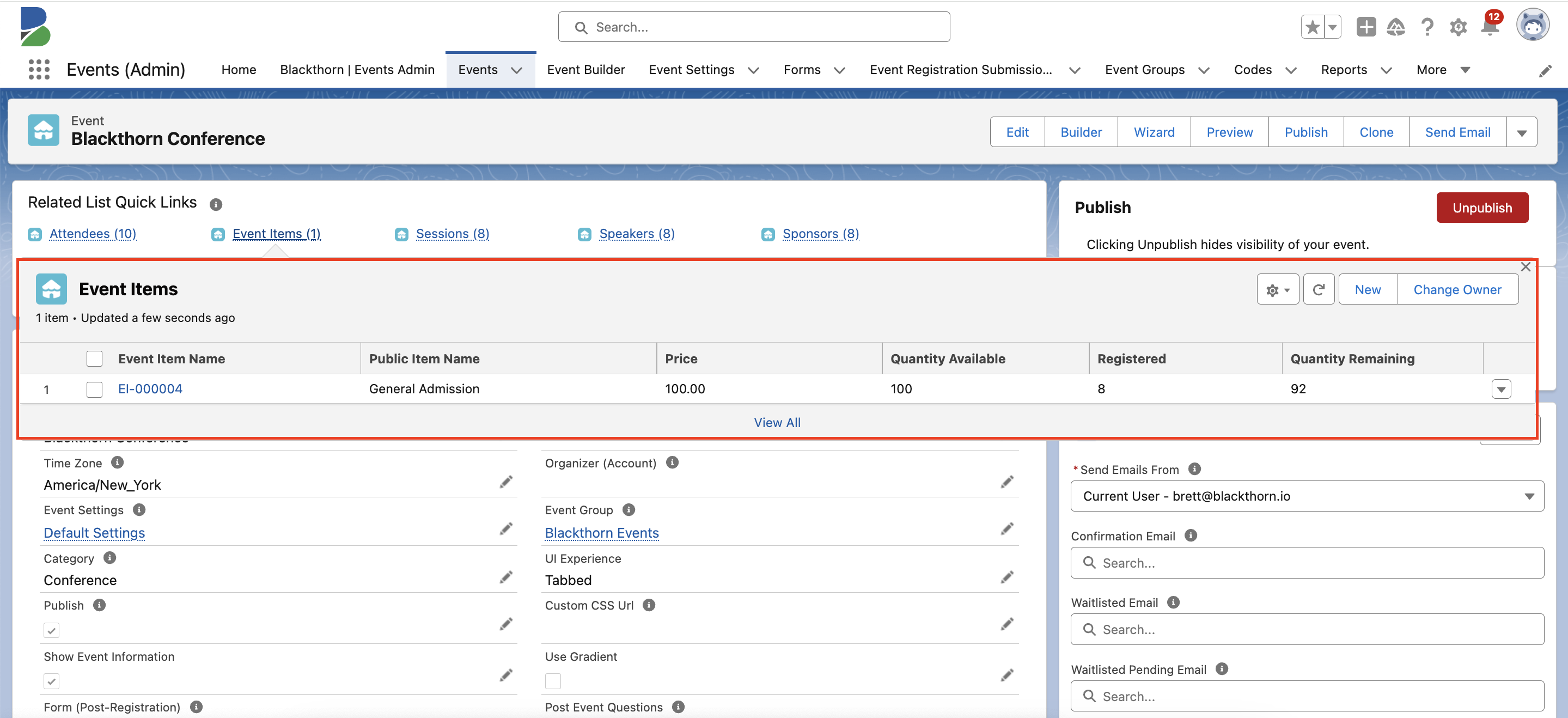Show info for Waitlisted Pending Email
The width and height of the screenshot is (1568, 718).
coord(1221,668)
